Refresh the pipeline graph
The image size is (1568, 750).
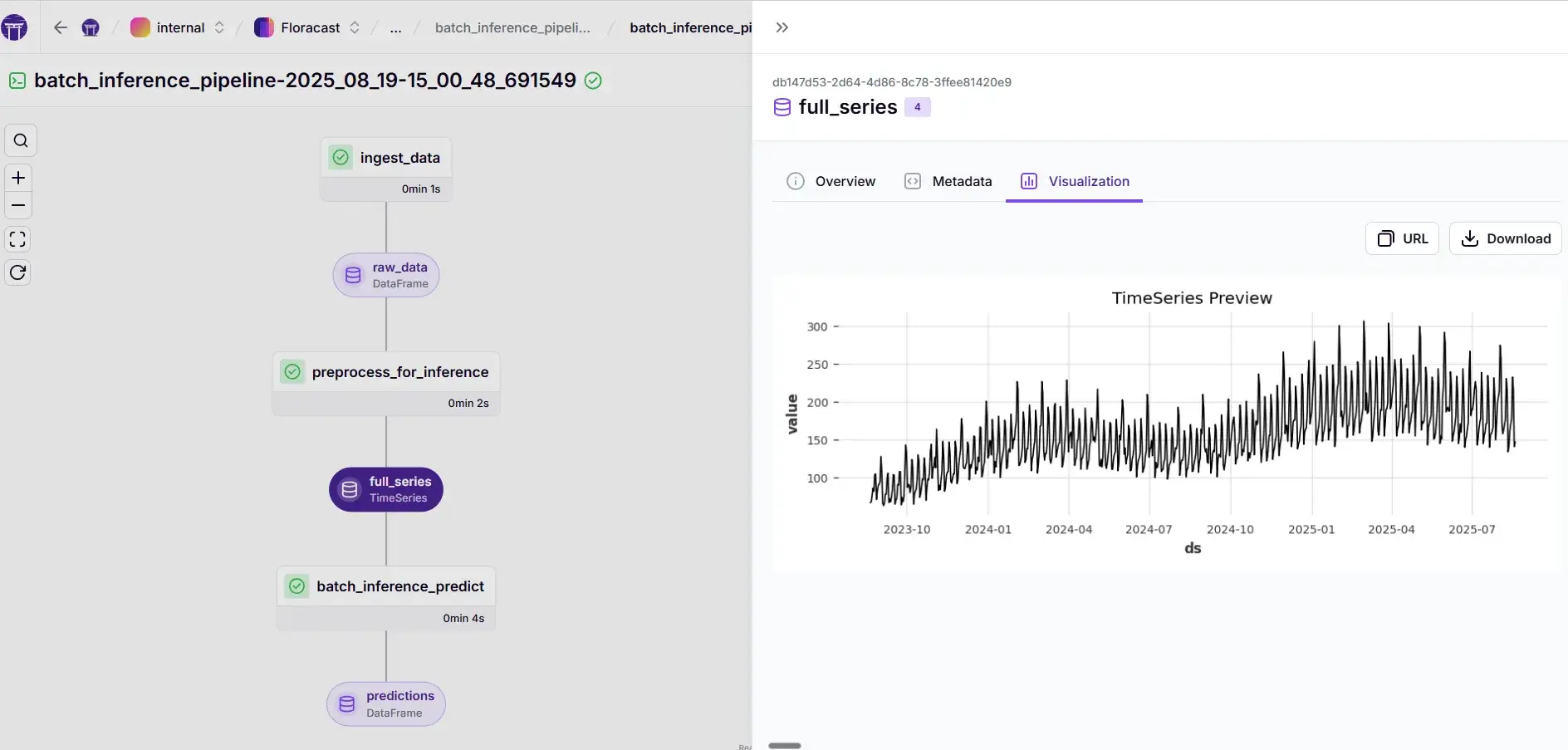[18, 272]
